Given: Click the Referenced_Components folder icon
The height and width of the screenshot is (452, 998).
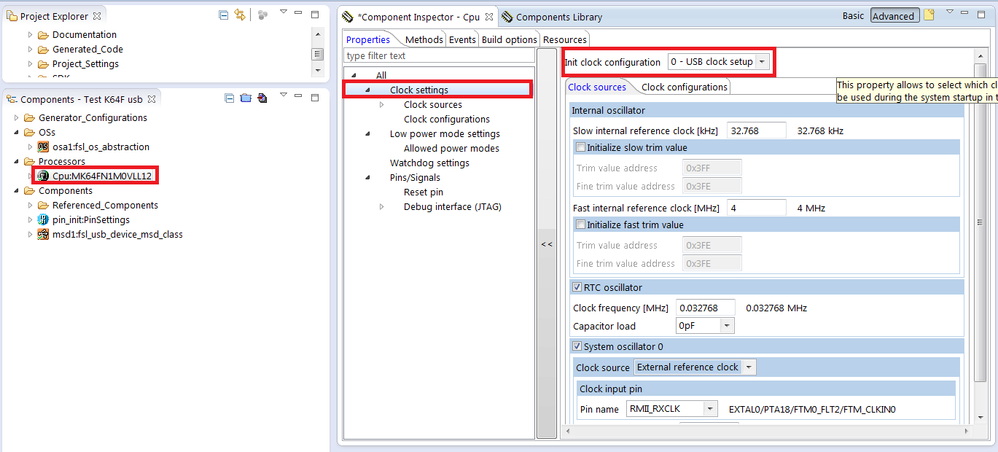Looking at the screenshot, I should [43, 206].
